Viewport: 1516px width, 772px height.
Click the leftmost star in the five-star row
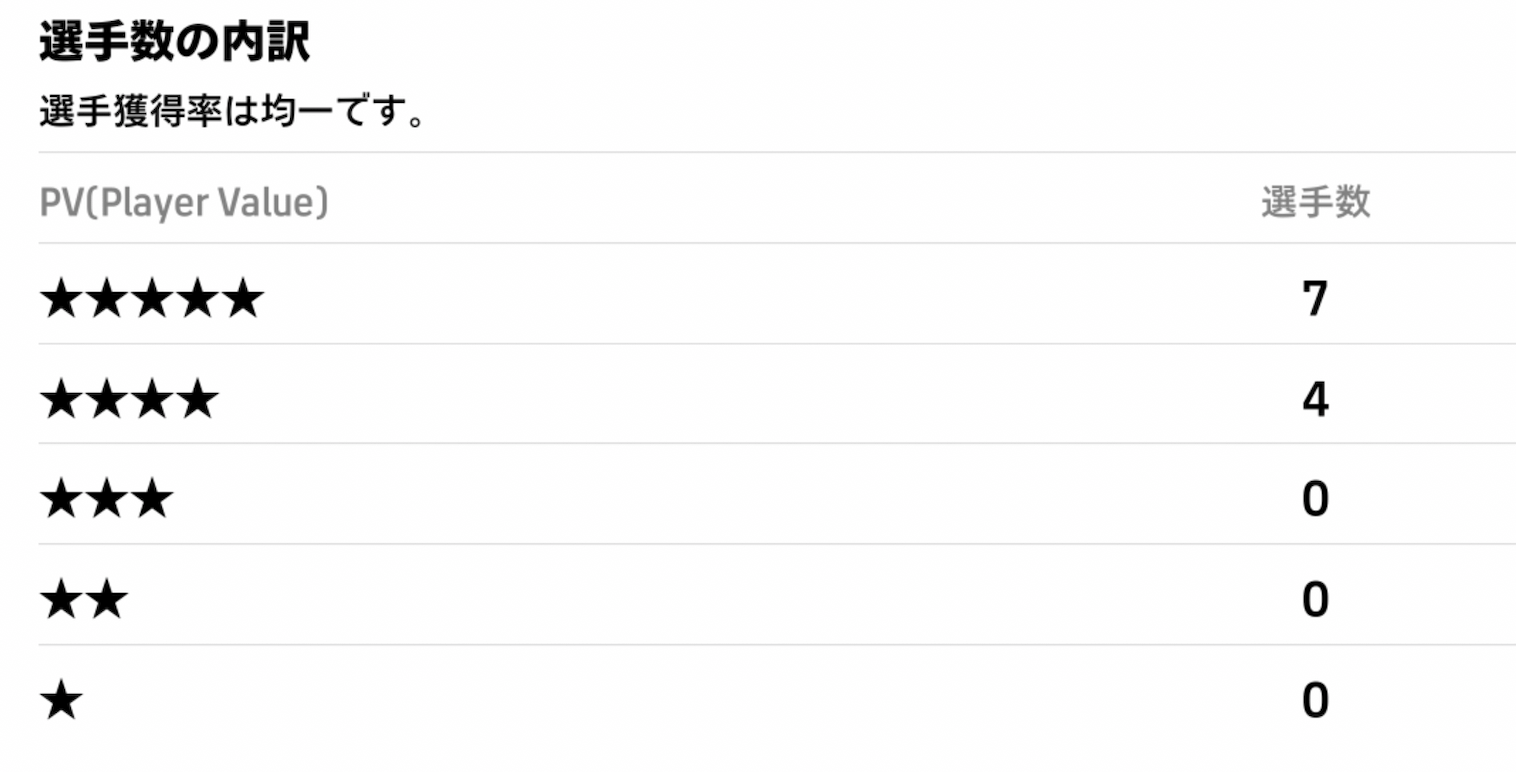coord(61,300)
